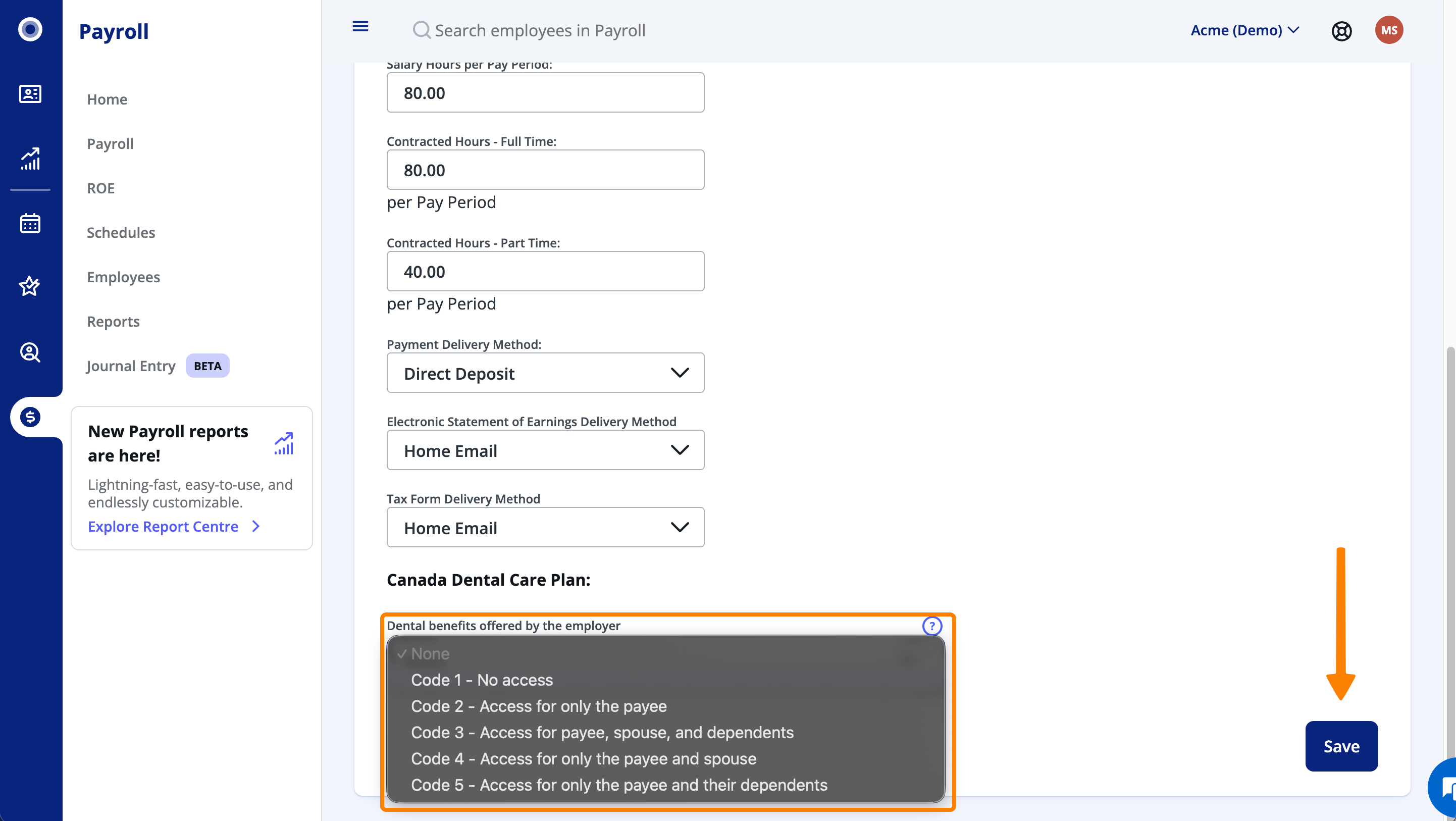Viewport: 1456px width, 821px height.
Task: Click the hamburger menu icon
Action: tap(360, 27)
